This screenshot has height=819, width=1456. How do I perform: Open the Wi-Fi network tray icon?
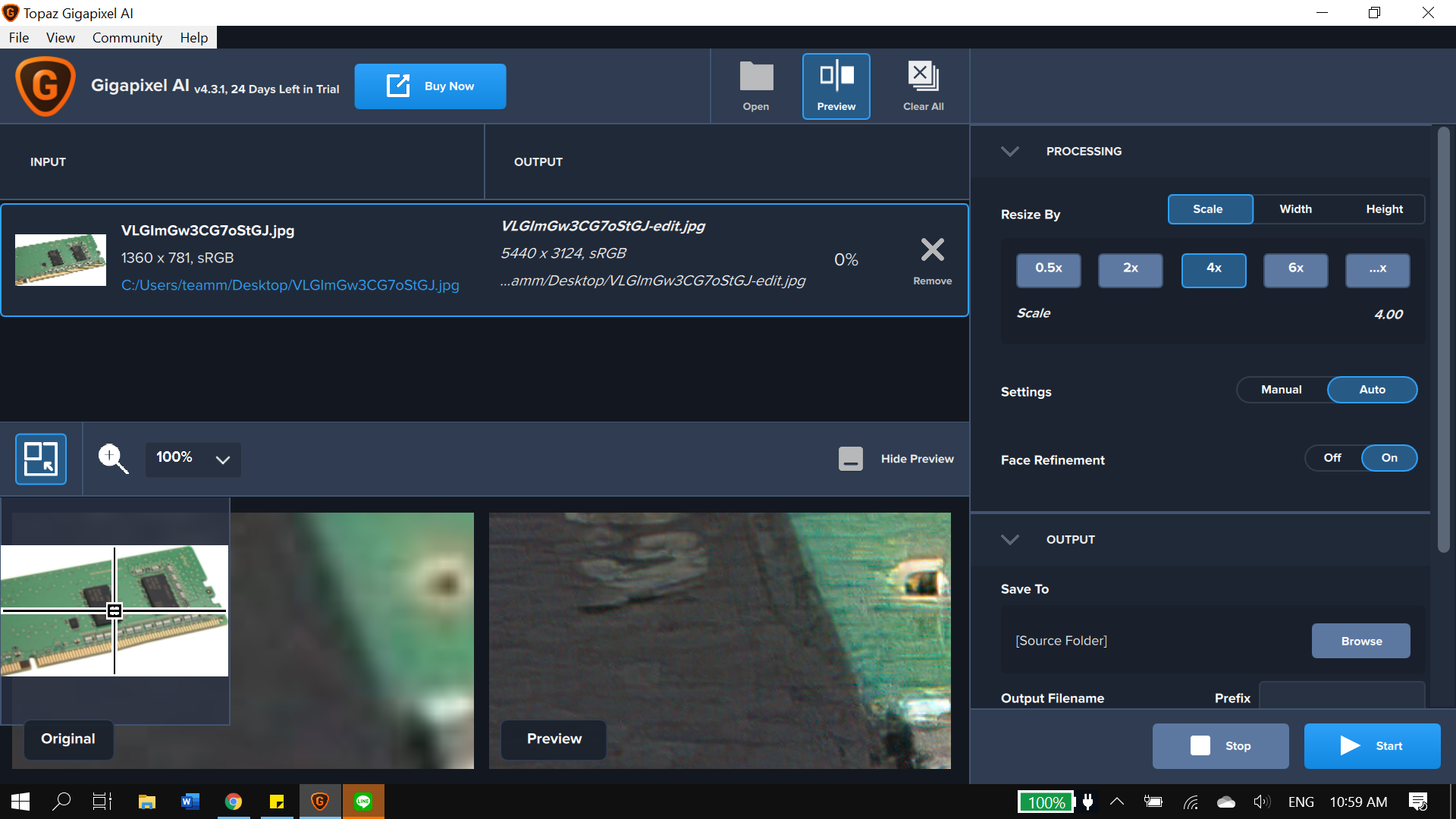pyautogui.click(x=1191, y=802)
